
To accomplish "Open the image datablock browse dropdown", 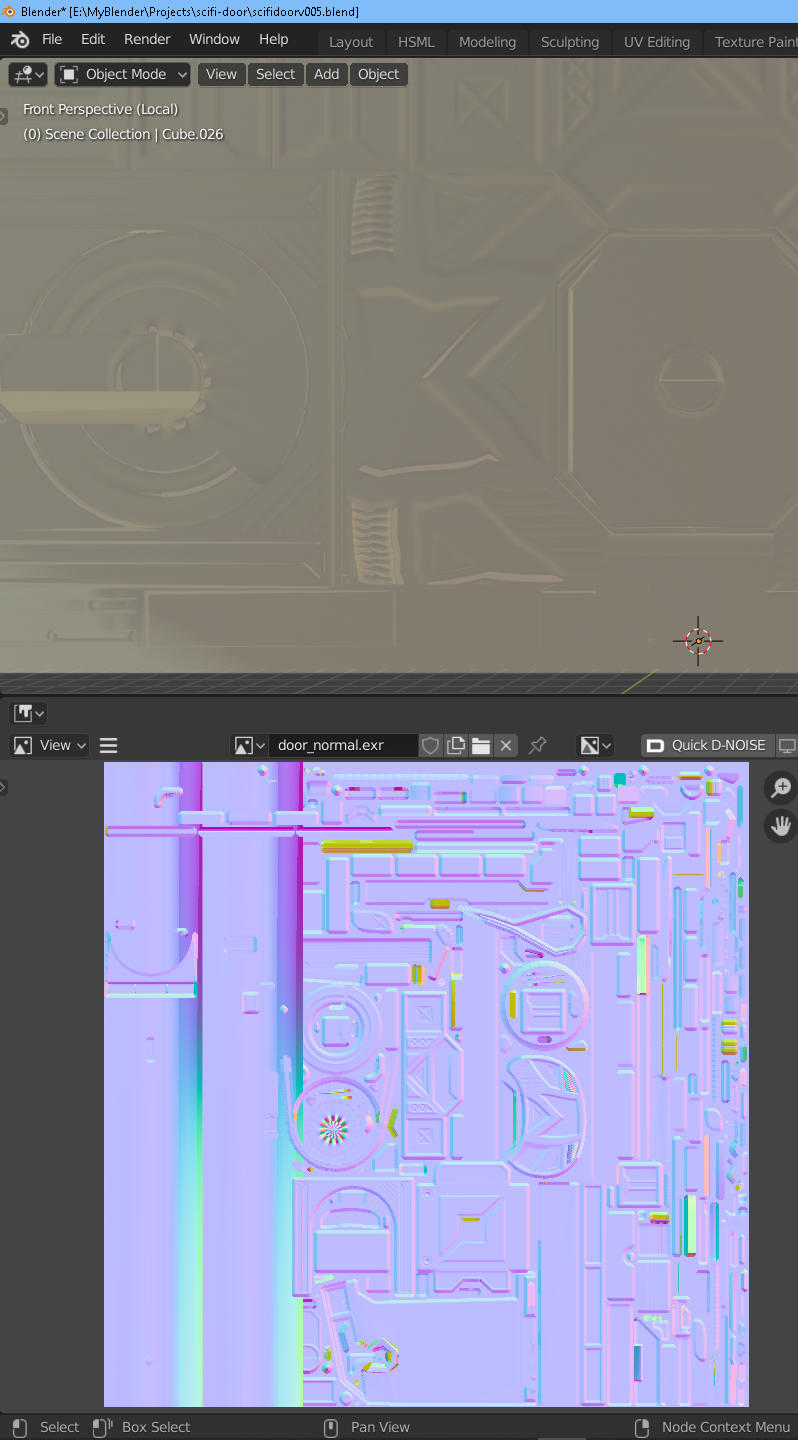I will click(249, 745).
